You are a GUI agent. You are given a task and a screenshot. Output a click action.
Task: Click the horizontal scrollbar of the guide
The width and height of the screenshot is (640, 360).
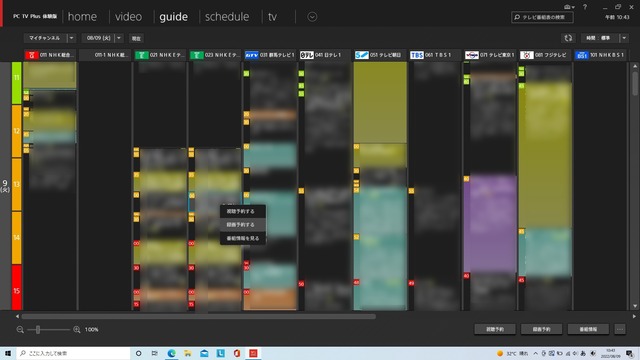(198, 316)
